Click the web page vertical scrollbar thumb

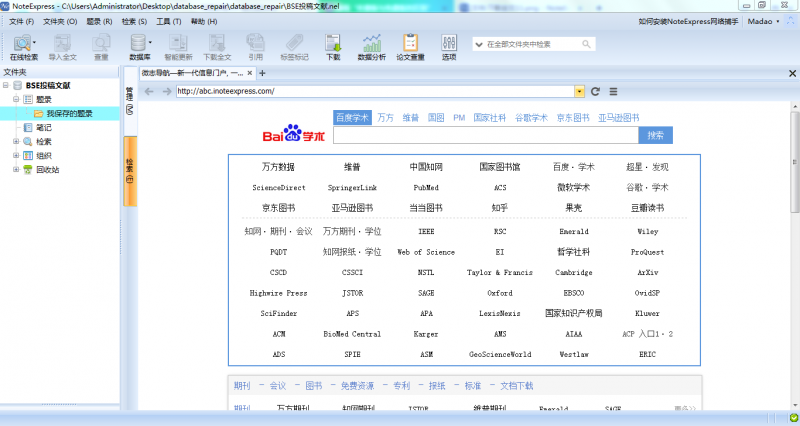pyautogui.click(x=794, y=162)
